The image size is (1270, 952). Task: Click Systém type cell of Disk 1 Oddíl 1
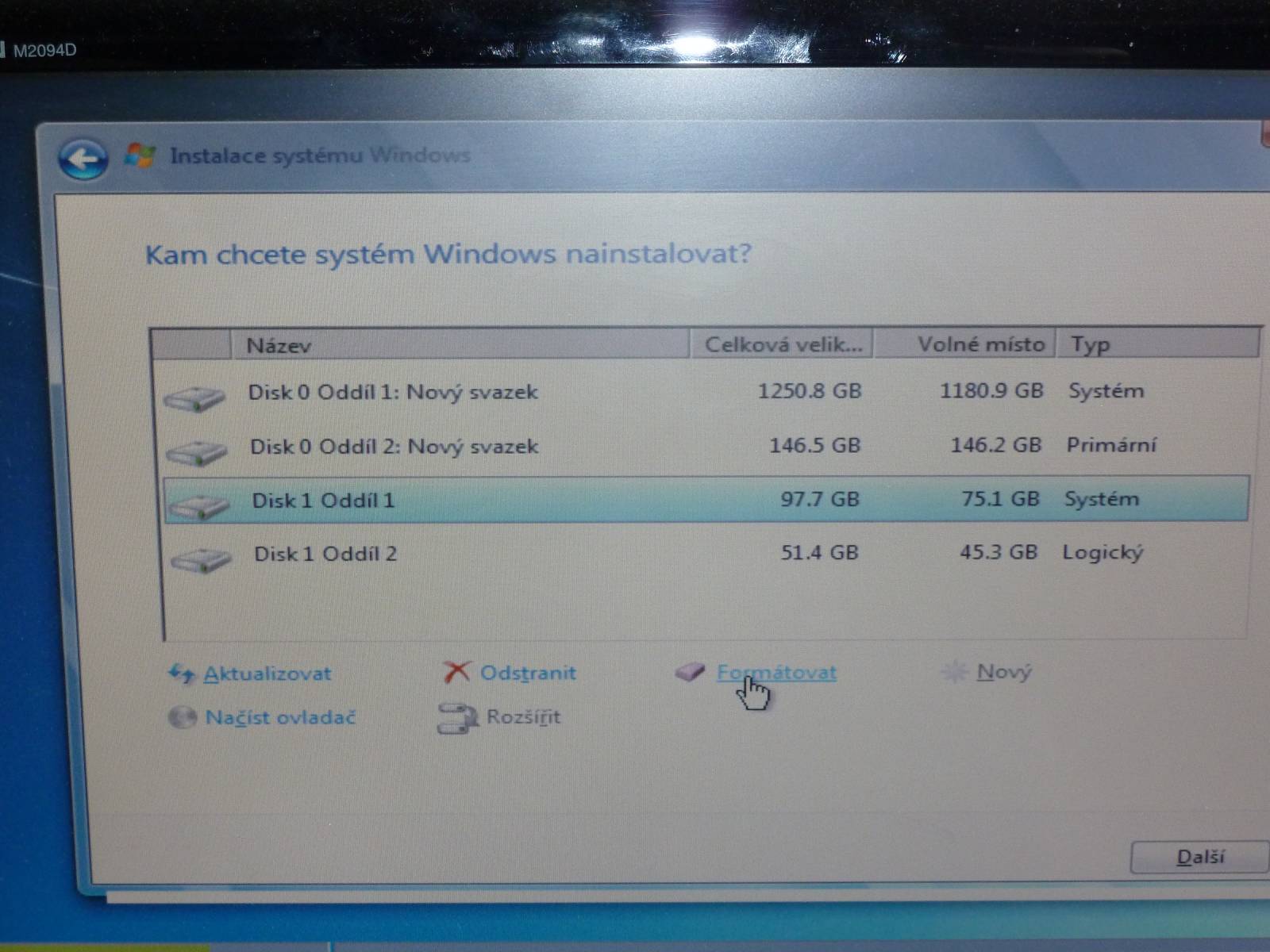[1102, 498]
